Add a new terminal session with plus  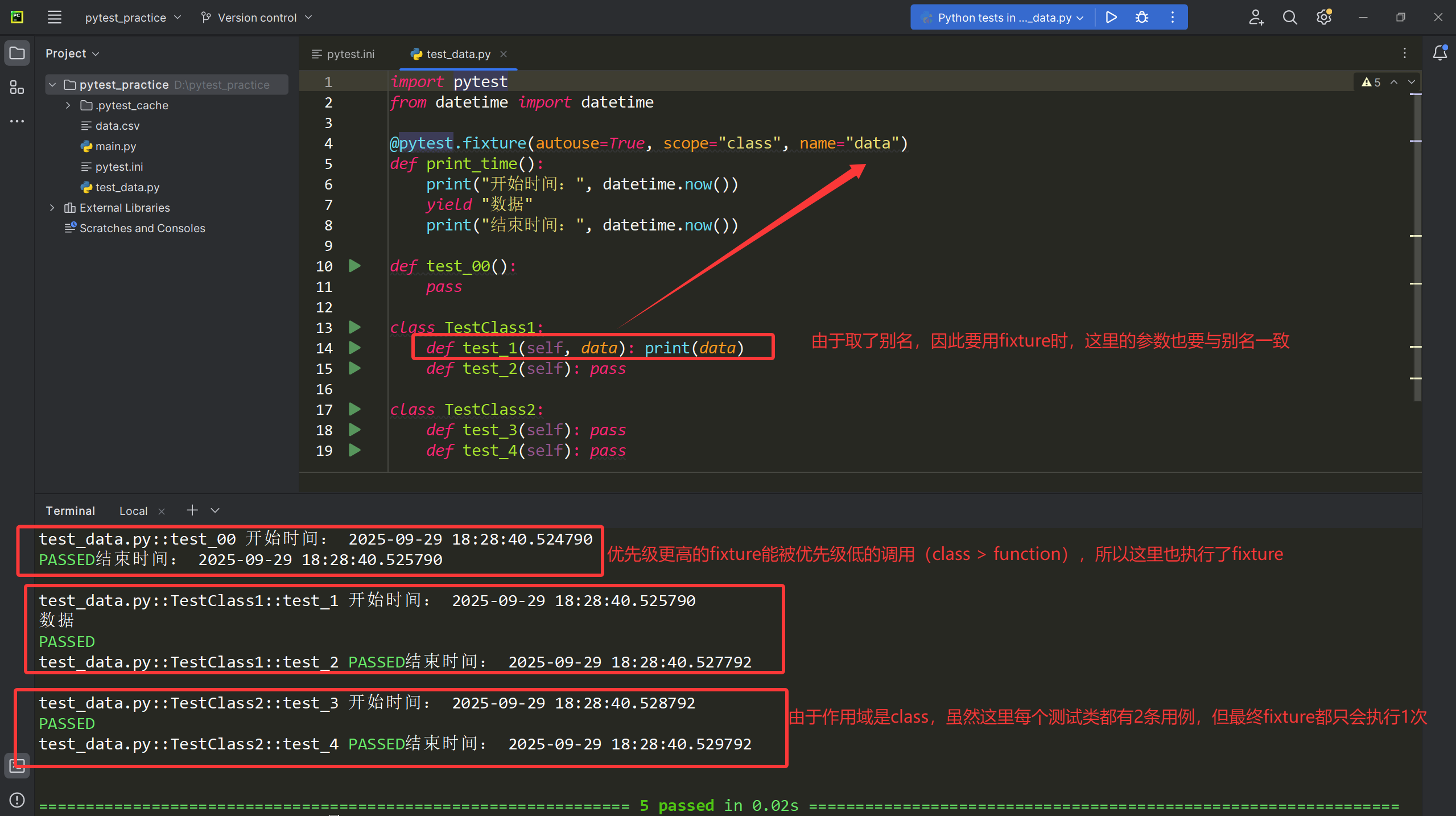[x=192, y=510]
